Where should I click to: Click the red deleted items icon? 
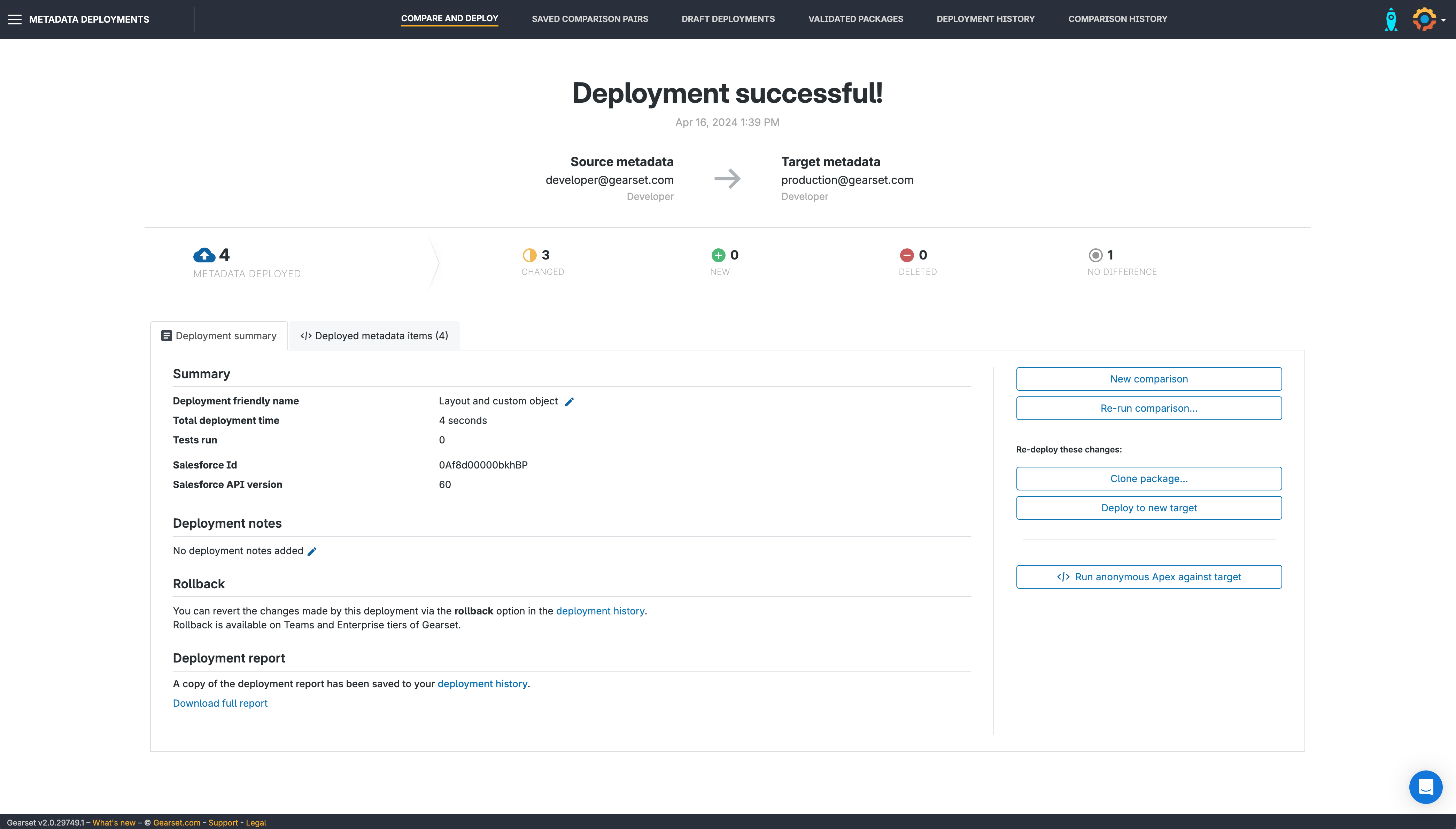tap(907, 255)
